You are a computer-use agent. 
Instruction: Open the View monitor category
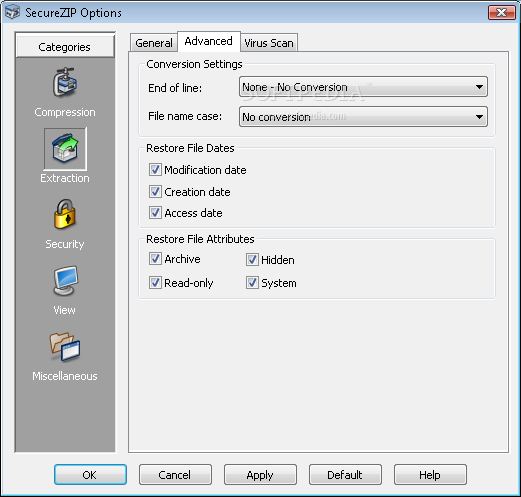(65, 281)
